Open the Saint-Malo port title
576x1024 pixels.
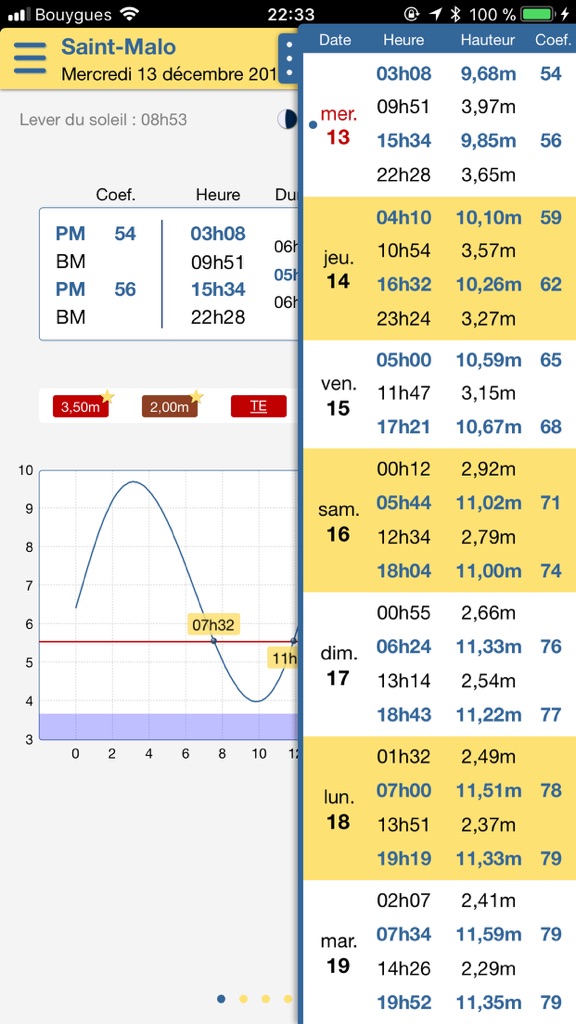[x=118, y=47]
